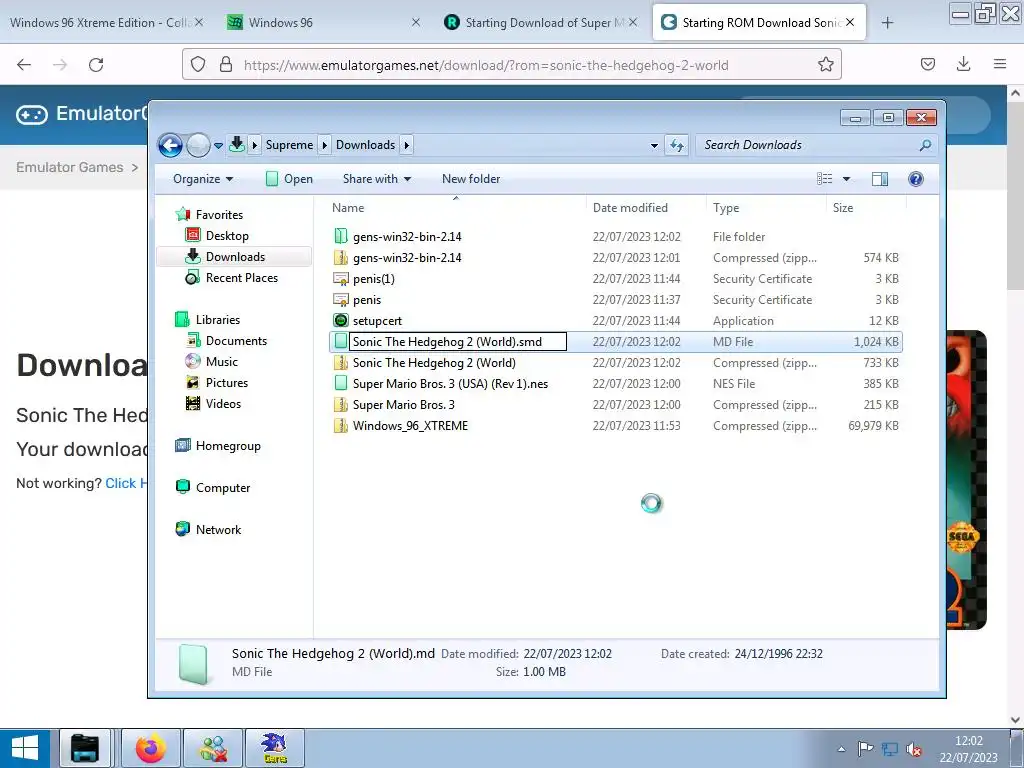The width and height of the screenshot is (1024, 768).
Task: Open the Sonic Gens taskbar icon
Action: (274, 748)
